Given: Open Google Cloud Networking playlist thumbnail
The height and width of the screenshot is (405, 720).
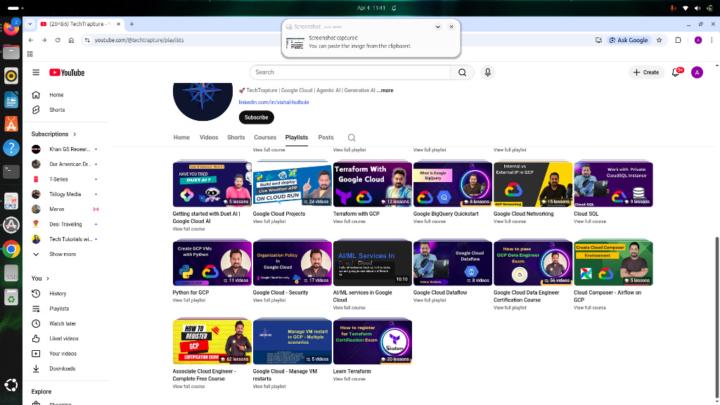Looking at the screenshot, I should (x=533, y=184).
